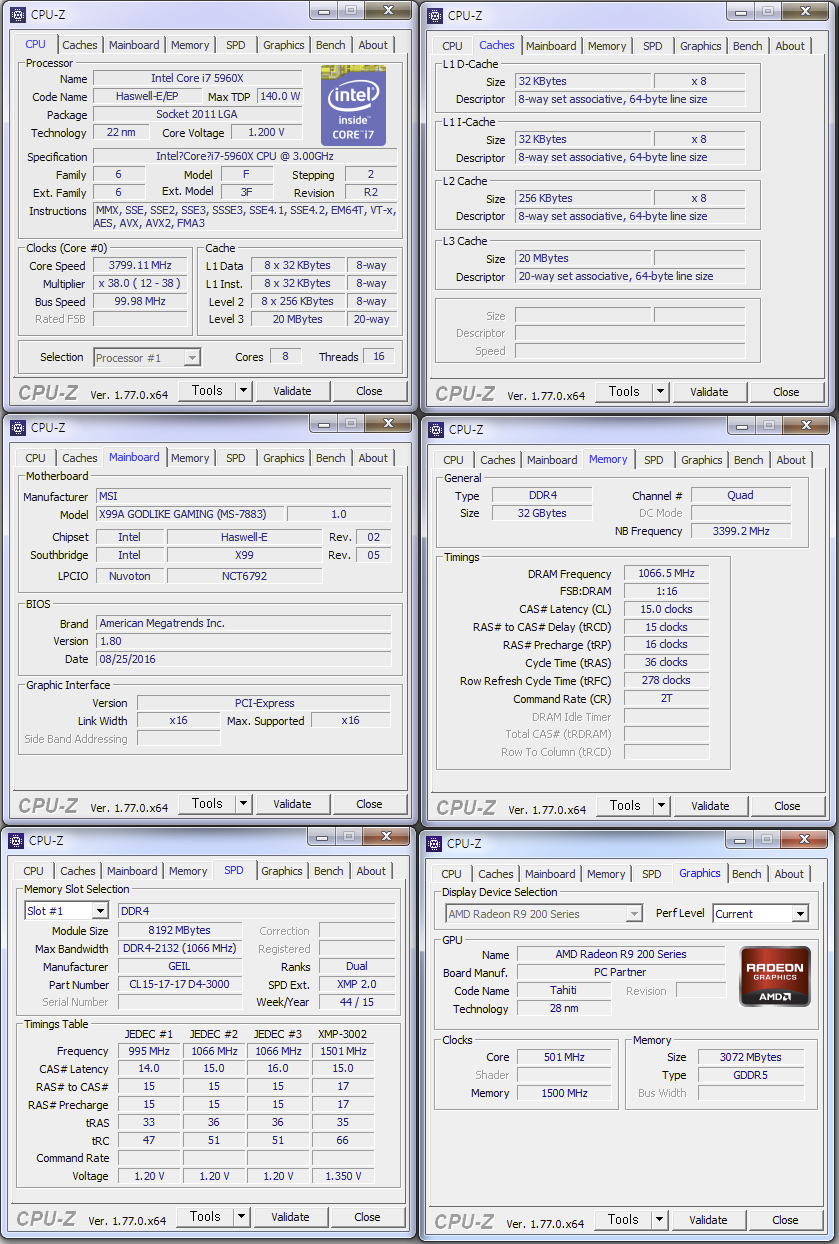839x1244 pixels.
Task: Open the Tools dropdown arrow in Memory window
Action: pos(661,806)
